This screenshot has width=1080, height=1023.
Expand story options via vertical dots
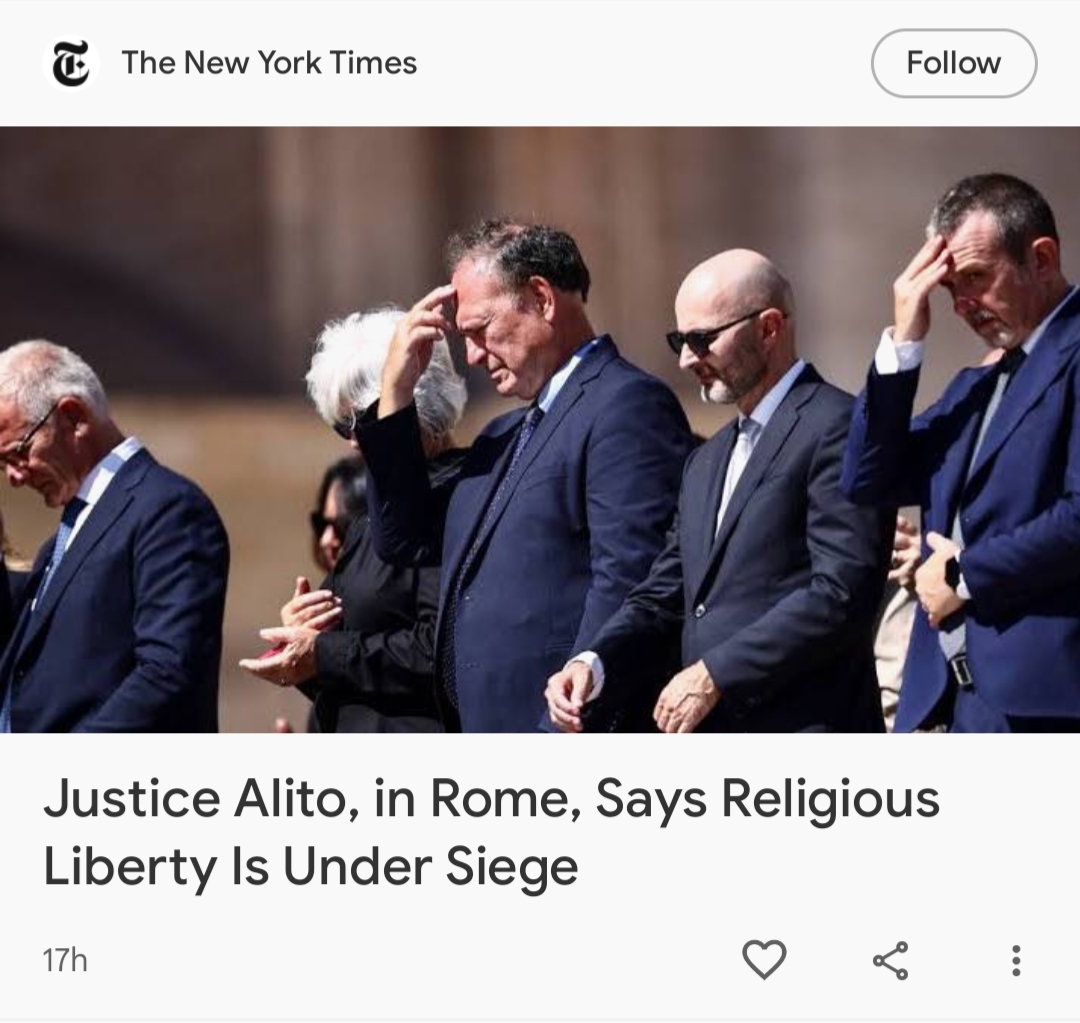click(1016, 960)
